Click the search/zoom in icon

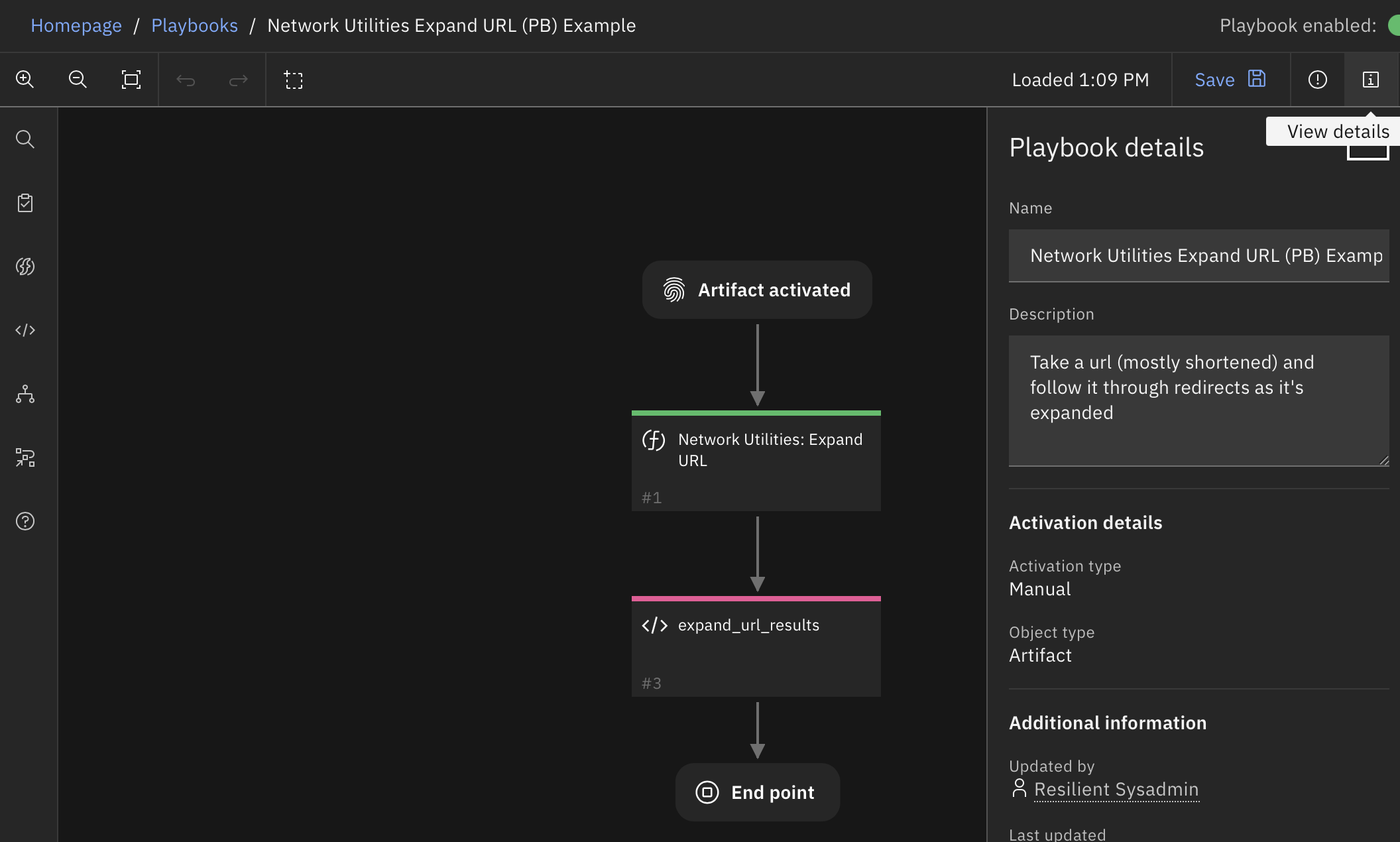(x=25, y=79)
